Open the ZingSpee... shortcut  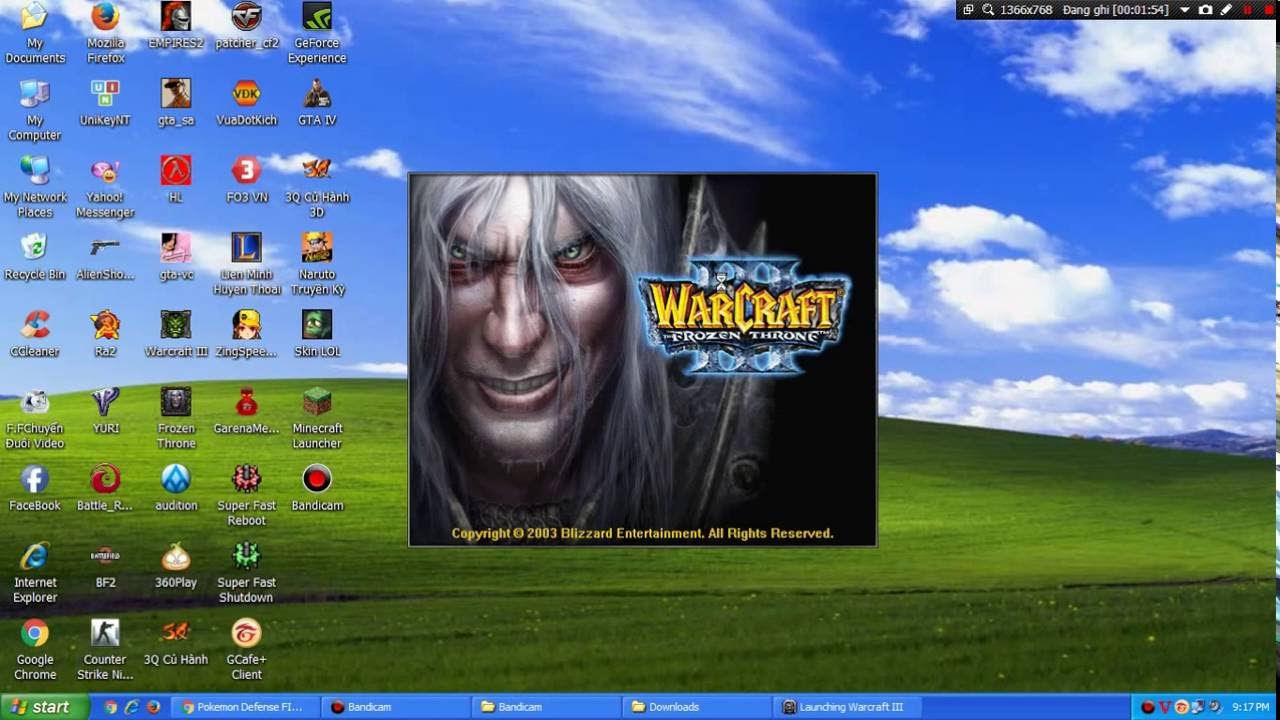tap(246, 334)
